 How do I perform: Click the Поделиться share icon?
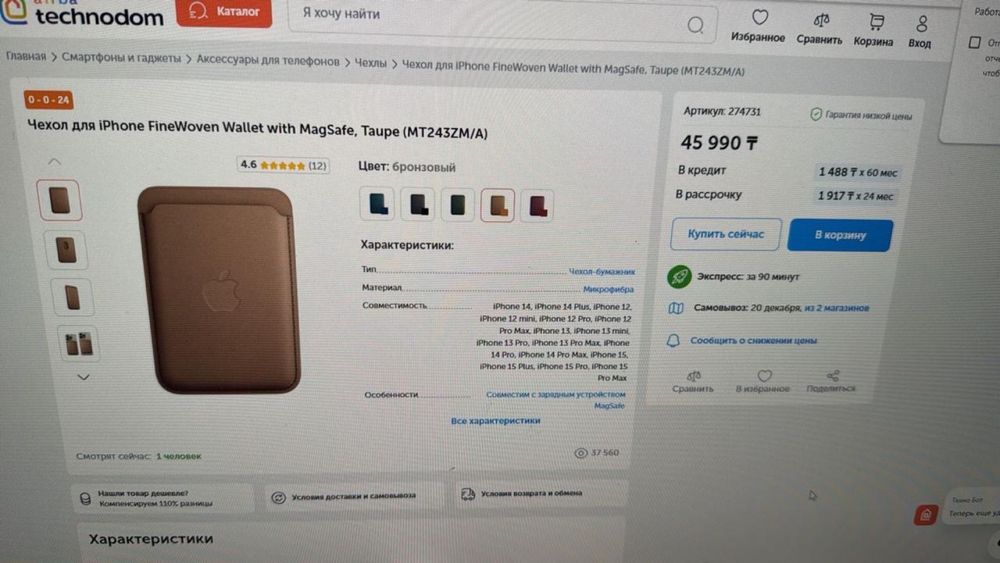pos(832,376)
